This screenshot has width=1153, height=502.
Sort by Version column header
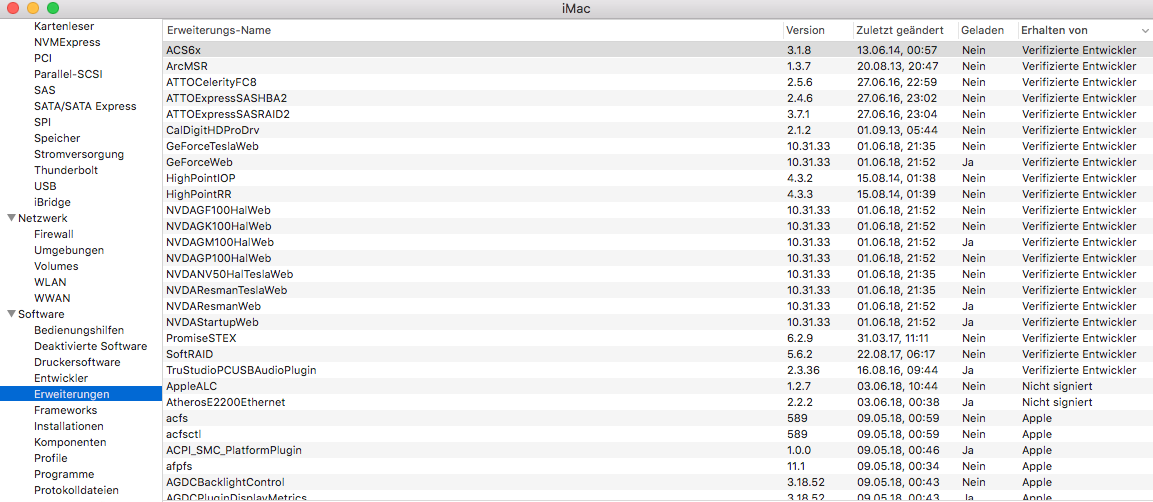pos(805,30)
